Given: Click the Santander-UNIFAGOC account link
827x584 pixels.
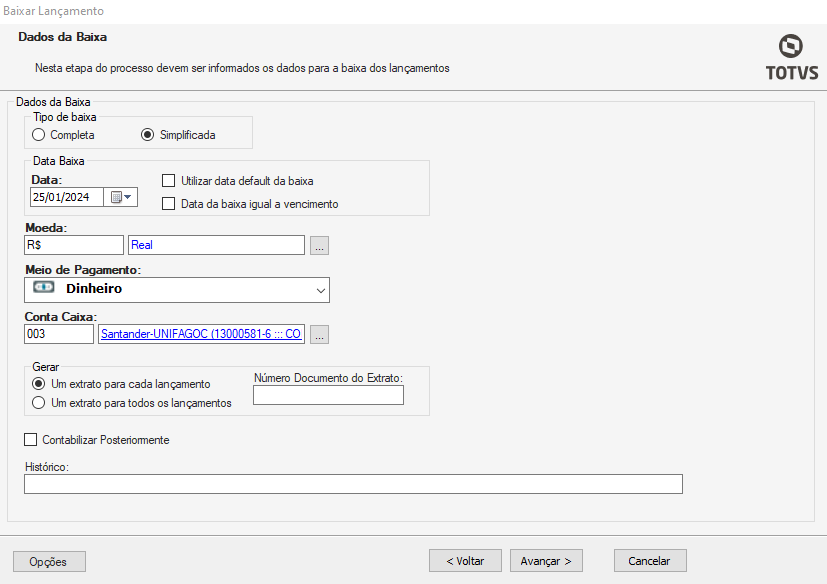Looking at the screenshot, I should (x=201, y=335).
